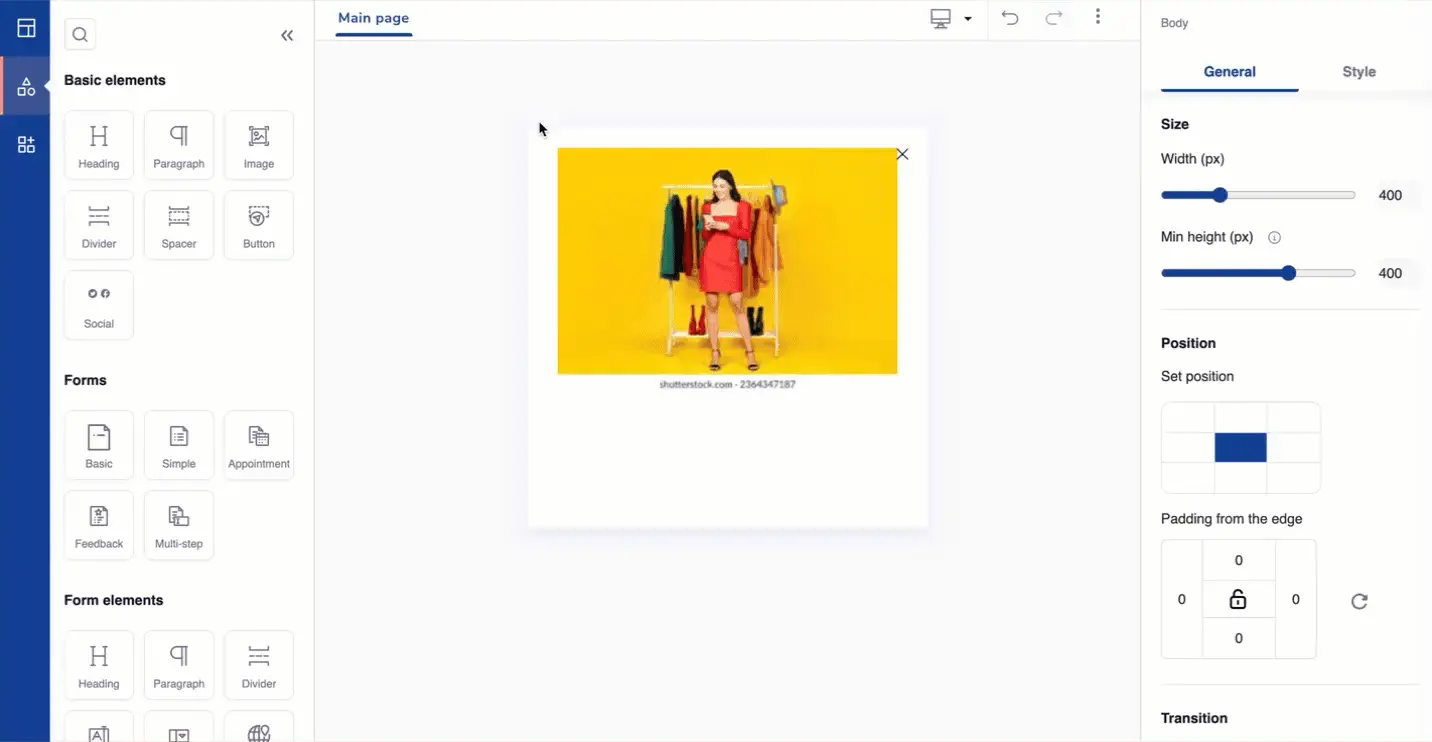This screenshot has height=742, width=1432.
Task: Open the Style tab
Action: (x=1359, y=72)
